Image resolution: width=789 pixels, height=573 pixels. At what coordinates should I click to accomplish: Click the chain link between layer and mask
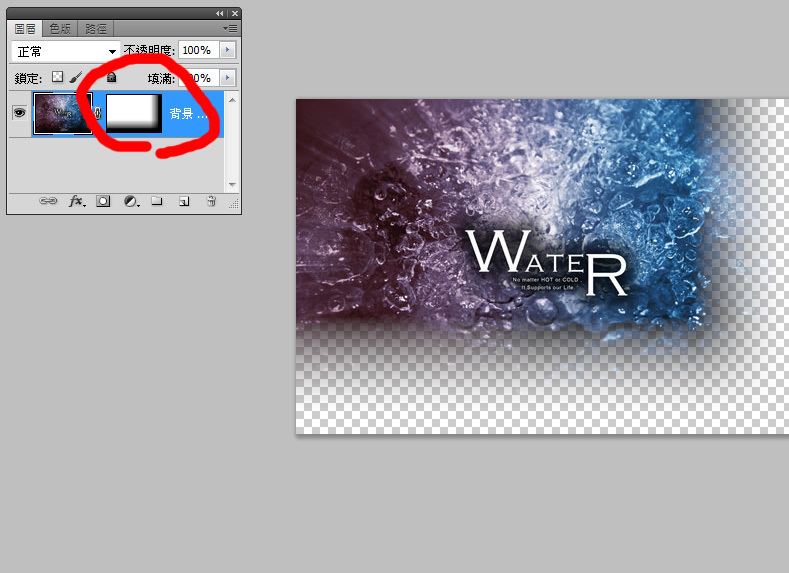98,113
